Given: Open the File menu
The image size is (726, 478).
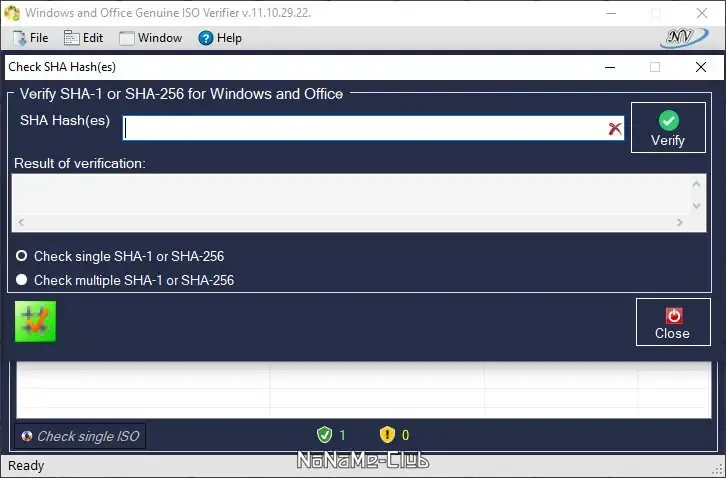Looking at the screenshot, I should click(x=31, y=38).
